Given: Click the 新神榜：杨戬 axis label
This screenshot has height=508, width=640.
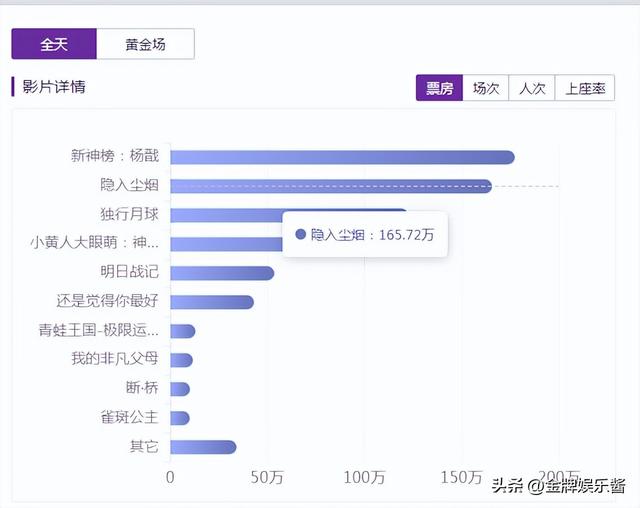Looking at the screenshot, I should coord(115,155).
